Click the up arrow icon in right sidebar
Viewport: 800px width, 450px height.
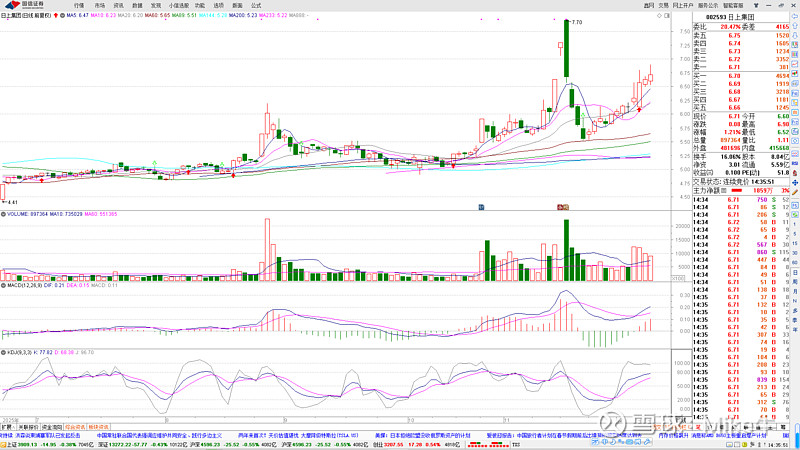[795, 26]
